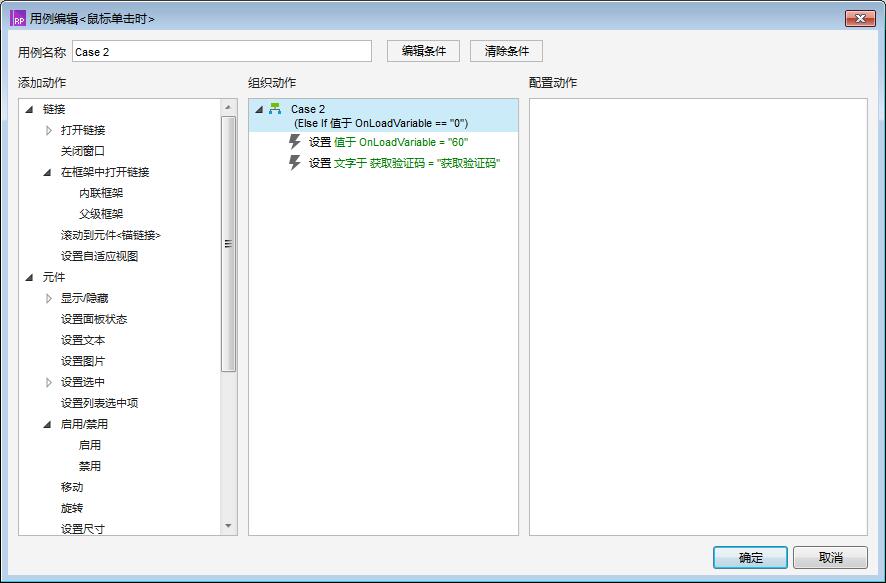Select 关闭窗口 action
The width and height of the screenshot is (886, 583).
[x=83, y=151]
